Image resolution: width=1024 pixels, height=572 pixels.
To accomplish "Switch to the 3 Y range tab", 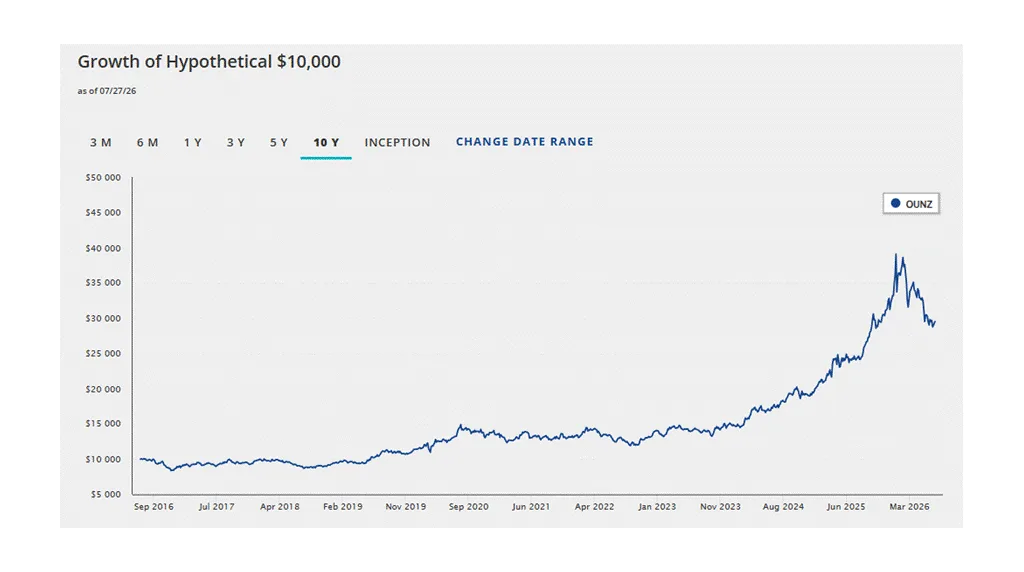I will (236, 142).
